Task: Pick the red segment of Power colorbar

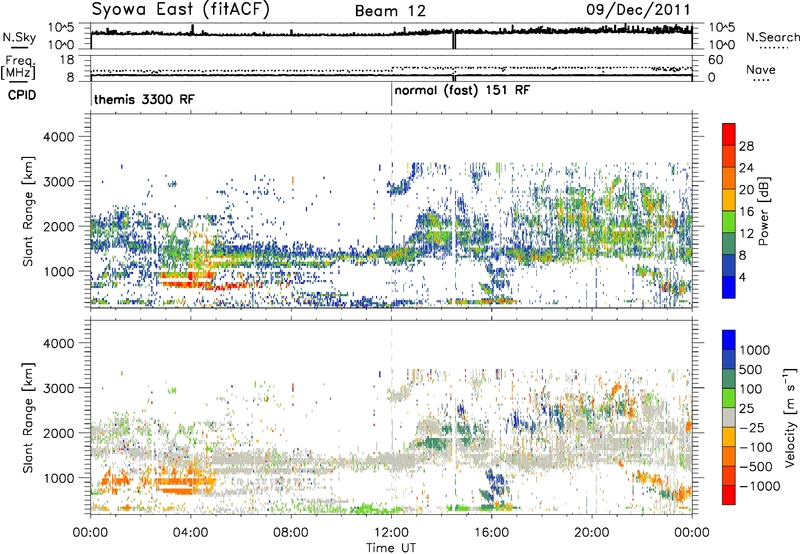Action: point(729,134)
